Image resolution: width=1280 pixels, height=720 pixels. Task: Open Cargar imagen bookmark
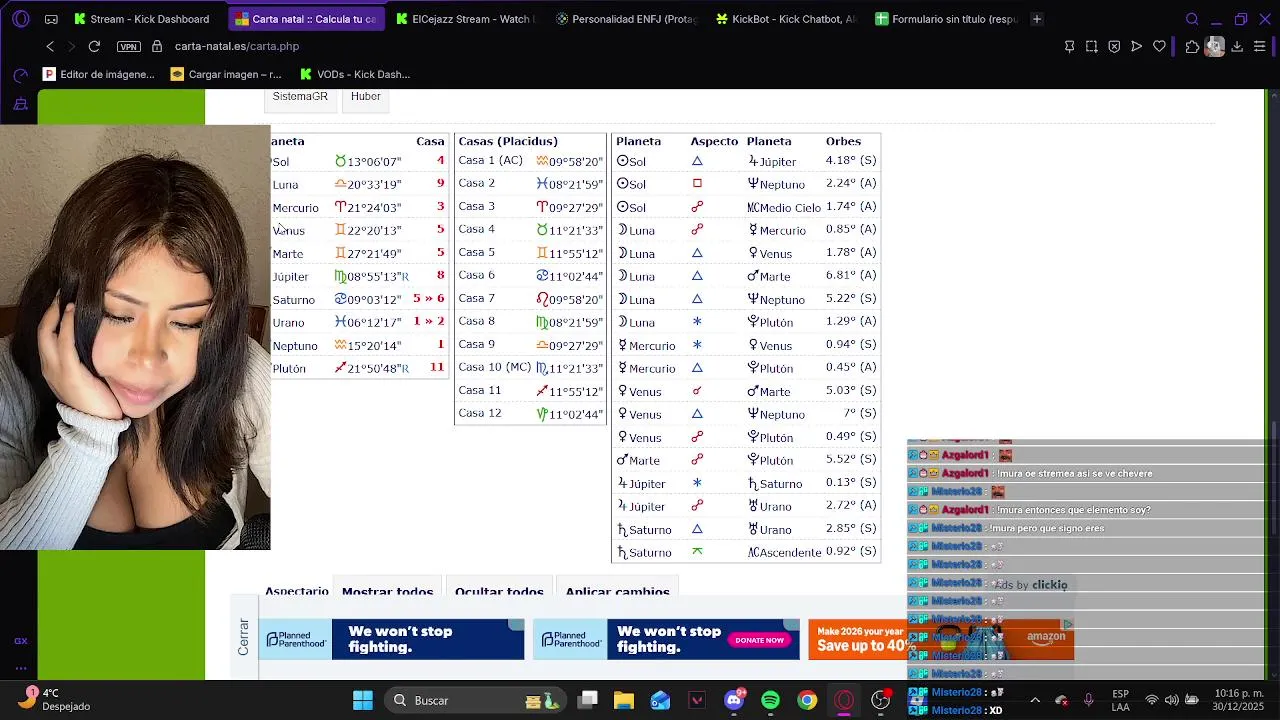pos(226,74)
